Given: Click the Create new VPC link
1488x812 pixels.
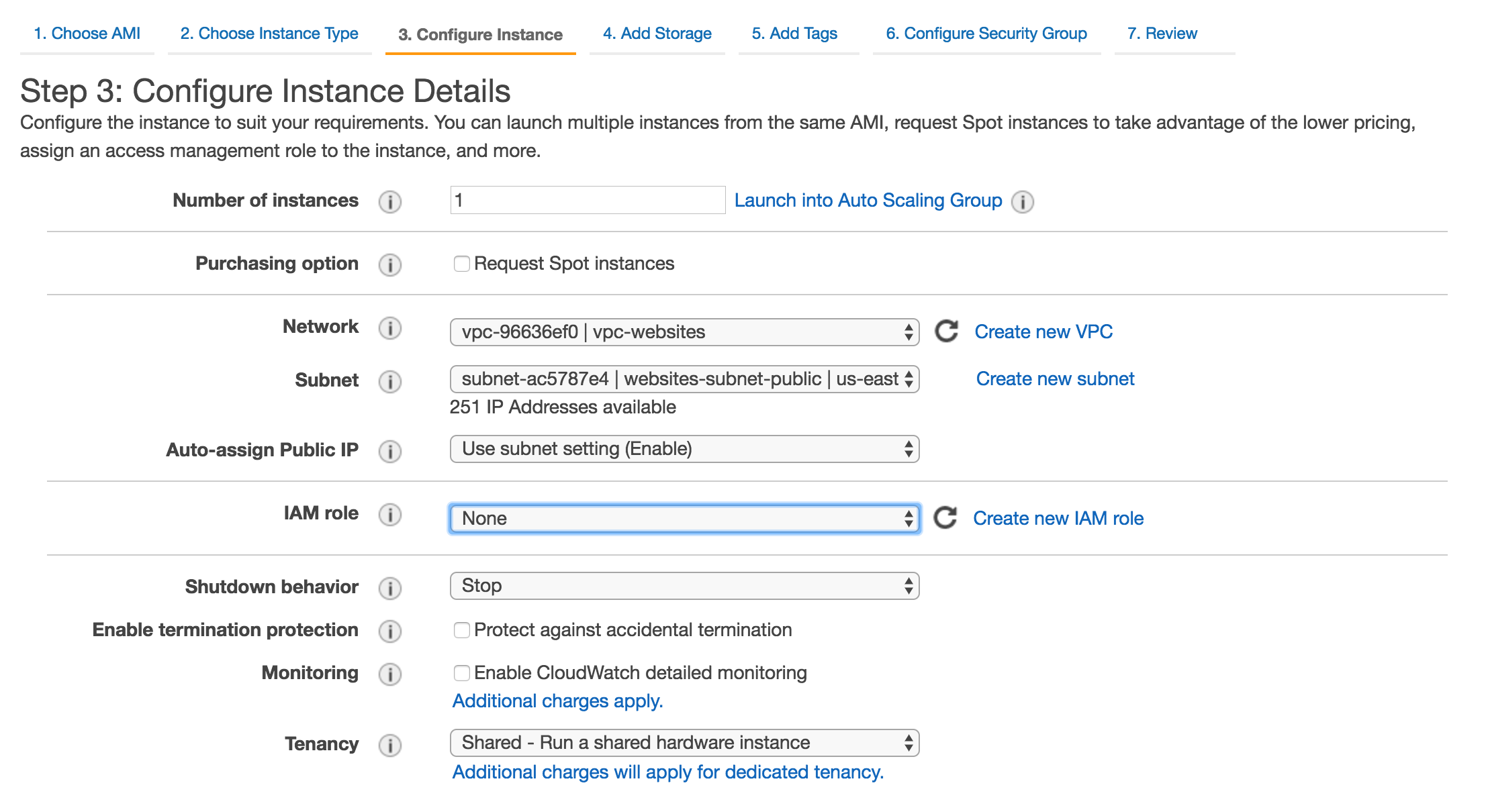Looking at the screenshot, I should tap(1043, 332).
